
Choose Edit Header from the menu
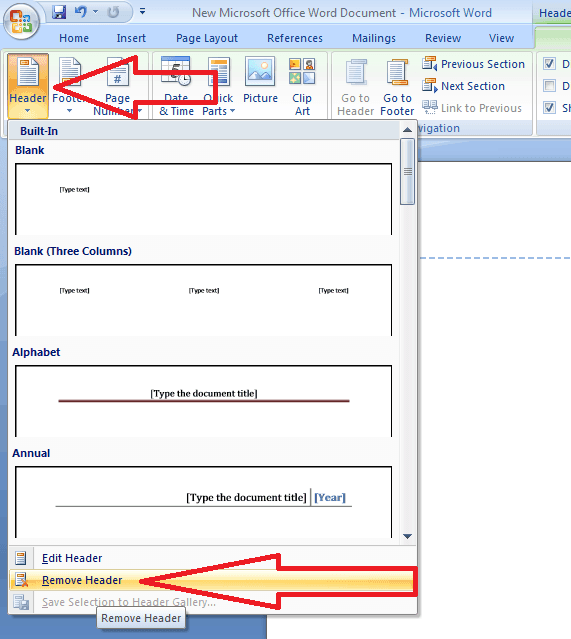point(212,558)
